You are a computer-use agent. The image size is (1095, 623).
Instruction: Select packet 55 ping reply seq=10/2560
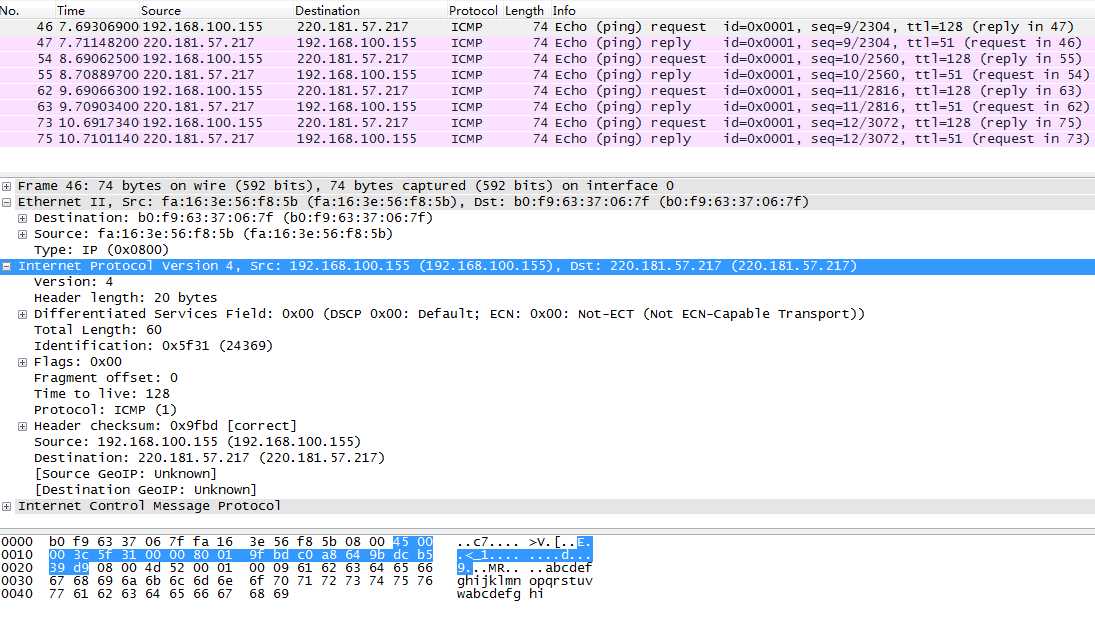pyautogui.click(x=548, y=75)
